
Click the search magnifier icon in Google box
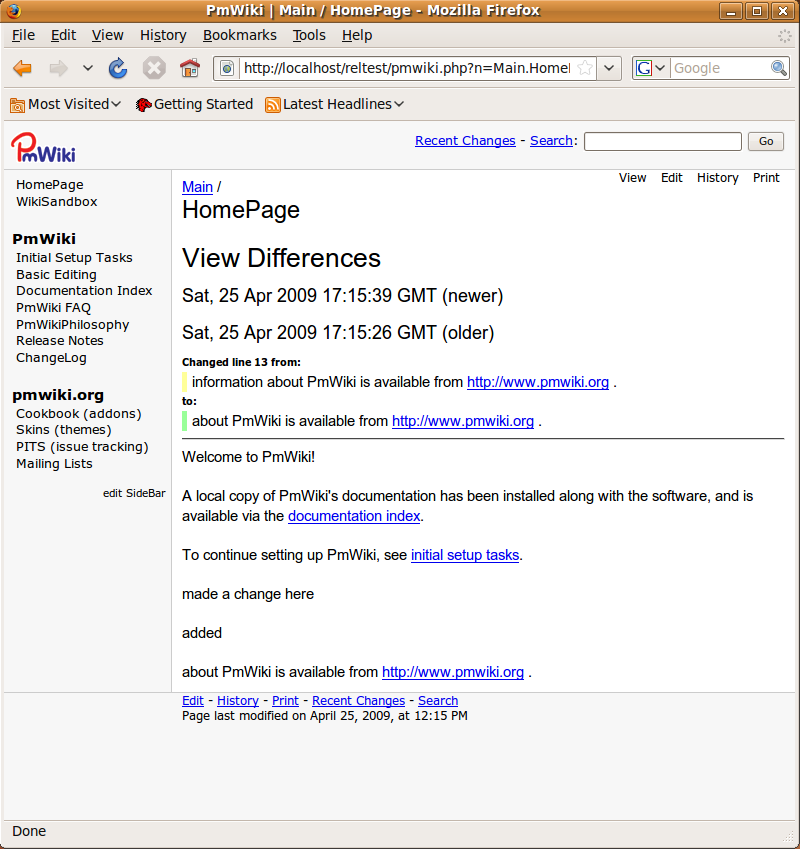[778, 68]
